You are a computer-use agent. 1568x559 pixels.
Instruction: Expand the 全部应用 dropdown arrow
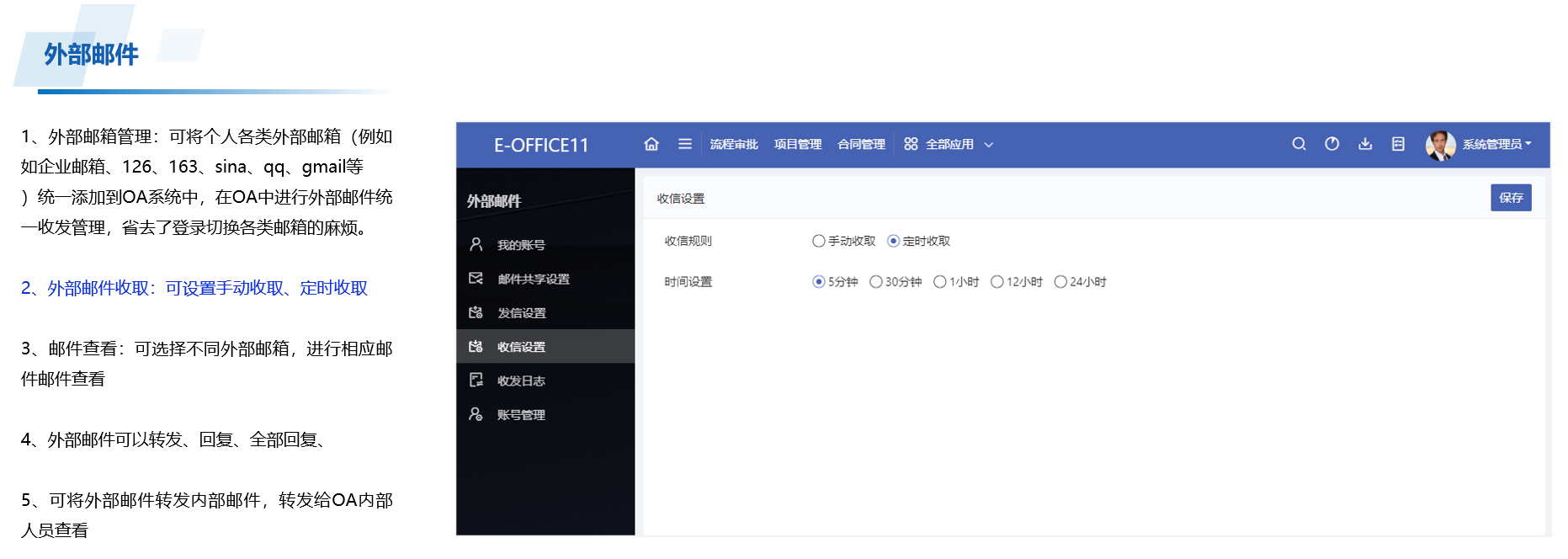click(x=989, y=145)
